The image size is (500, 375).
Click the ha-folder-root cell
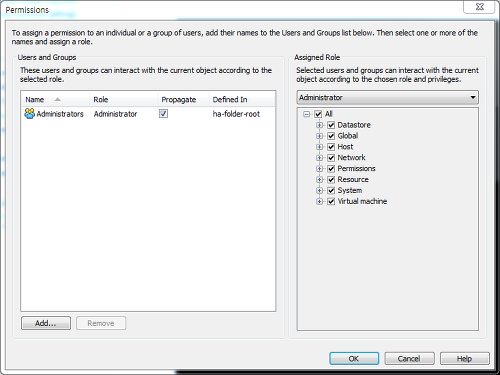tap(236, 114)
